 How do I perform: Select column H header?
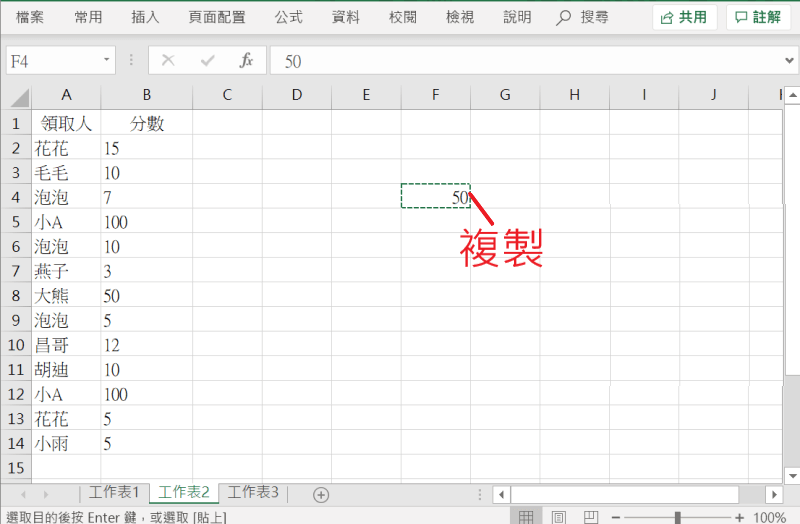tap(574, 95)
